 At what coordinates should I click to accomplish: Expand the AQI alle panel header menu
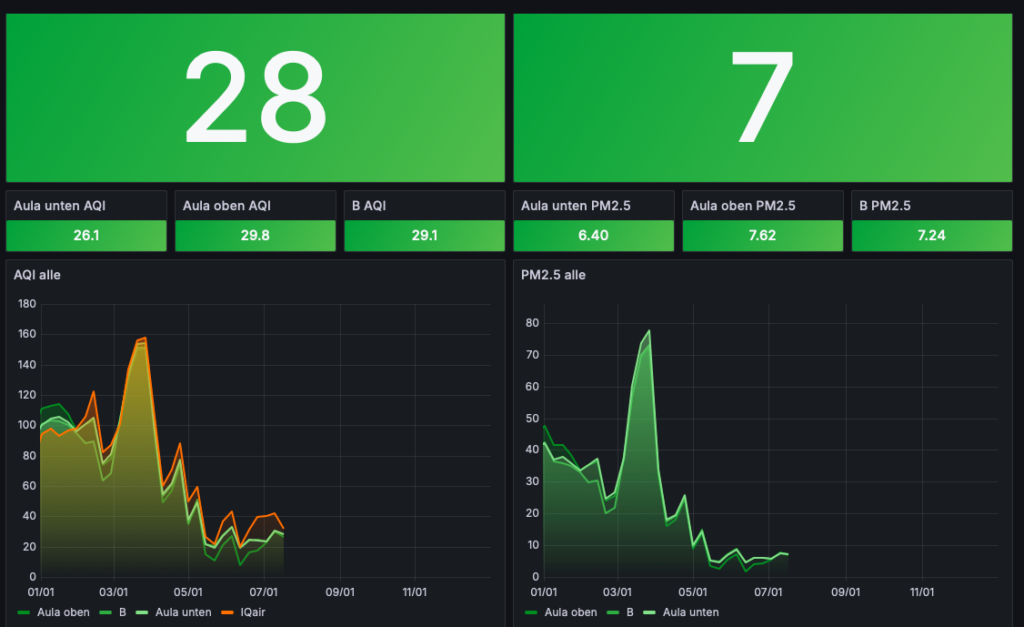[x=37, y=274]
